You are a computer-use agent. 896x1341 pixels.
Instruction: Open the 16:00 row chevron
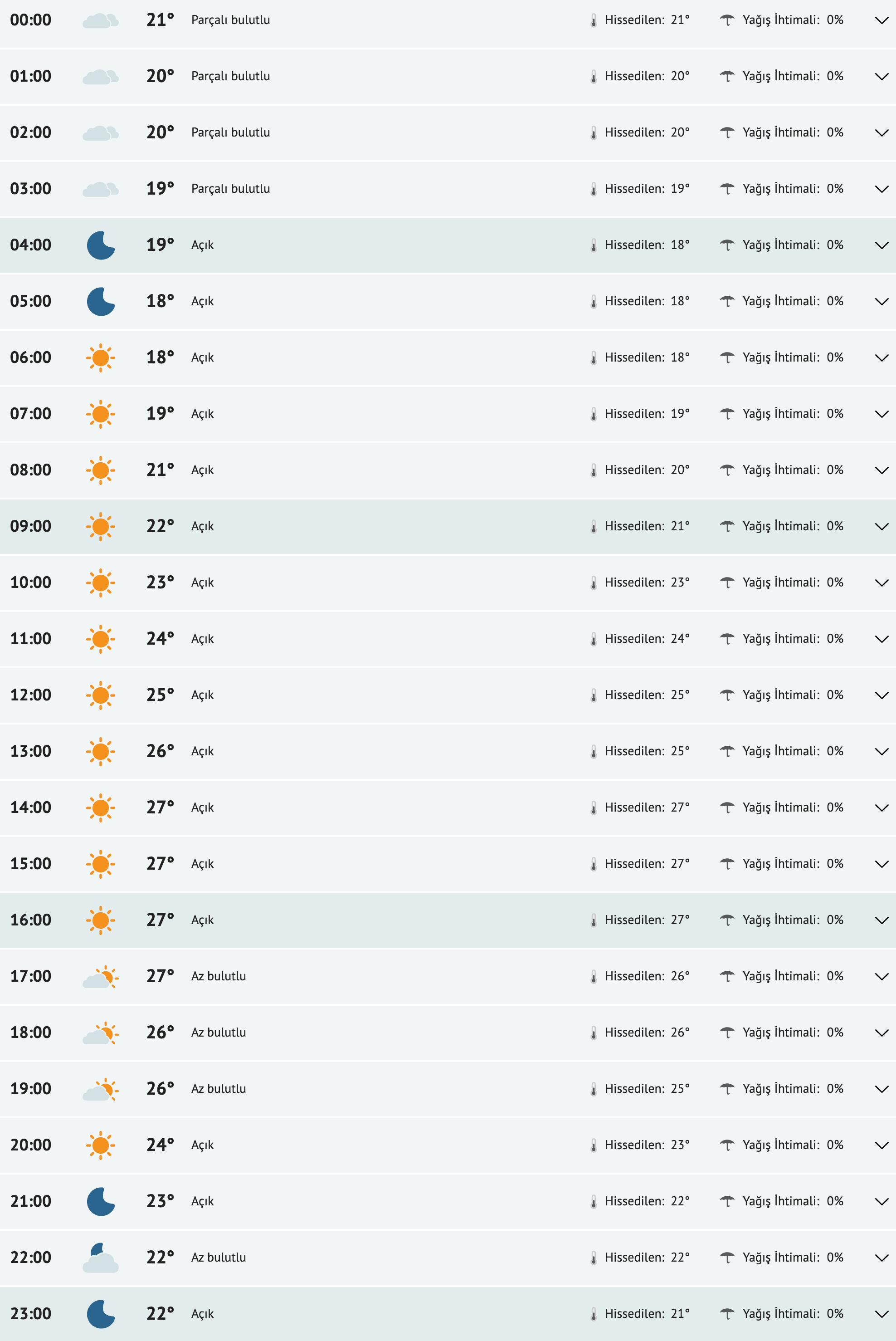pos(881,920)
